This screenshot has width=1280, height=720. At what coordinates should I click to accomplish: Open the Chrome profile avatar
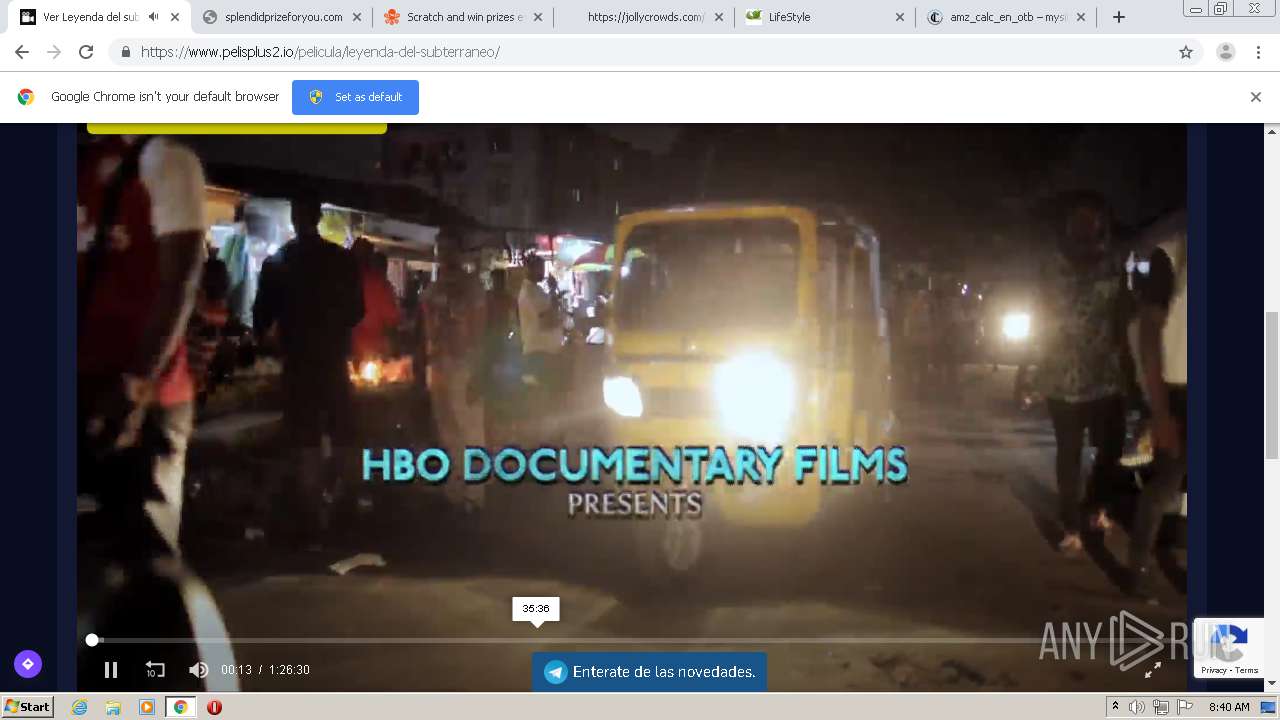coord(1226,52)
